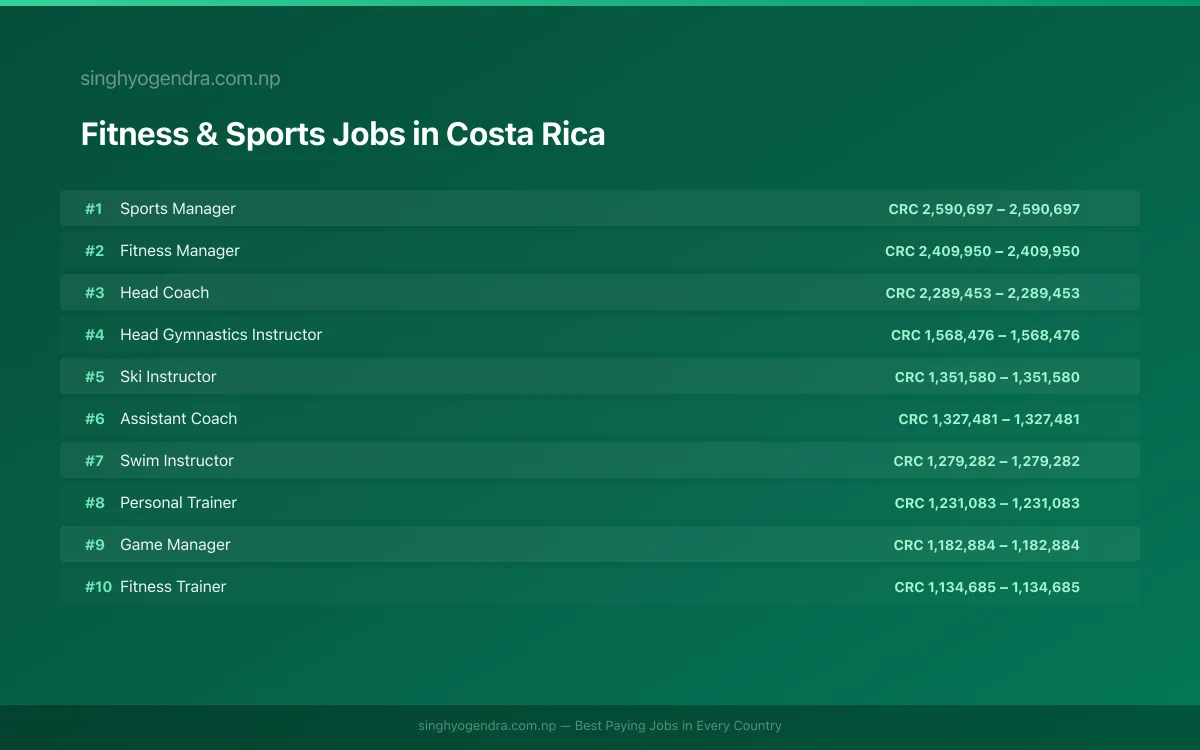Click salary CRC 1,327,481 – 1,327,481
Viewport: 1200px width, 750px height.
989,419
